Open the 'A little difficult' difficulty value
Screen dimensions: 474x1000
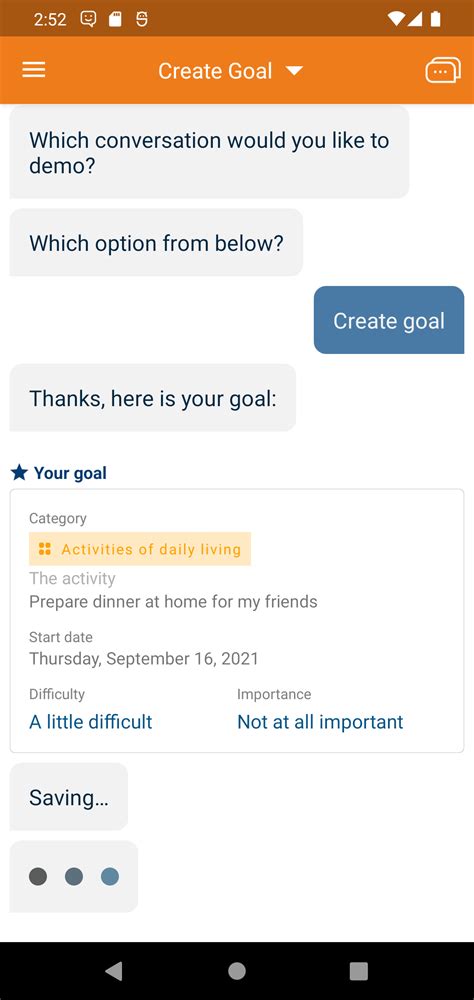tap(91, 721)
